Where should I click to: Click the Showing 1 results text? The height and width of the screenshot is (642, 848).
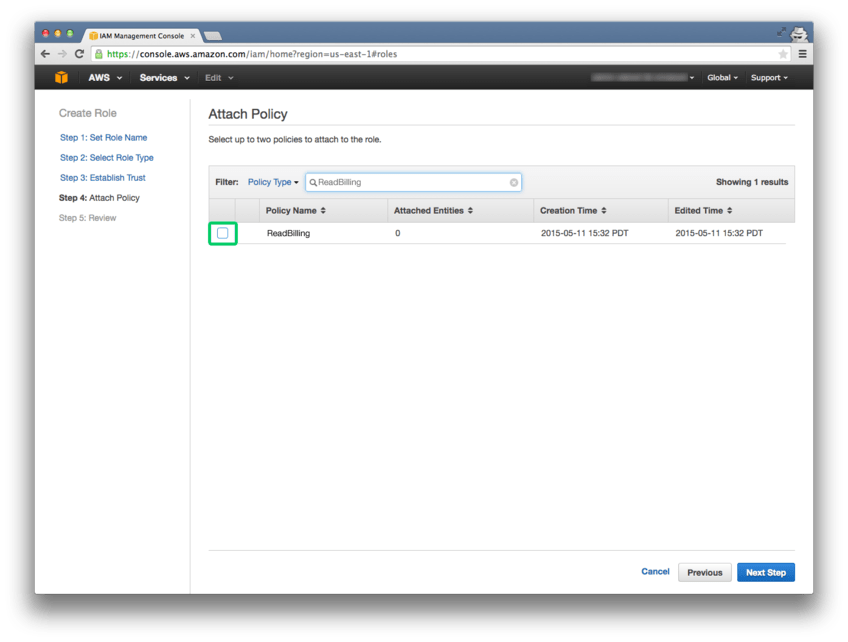click(752, 182)
